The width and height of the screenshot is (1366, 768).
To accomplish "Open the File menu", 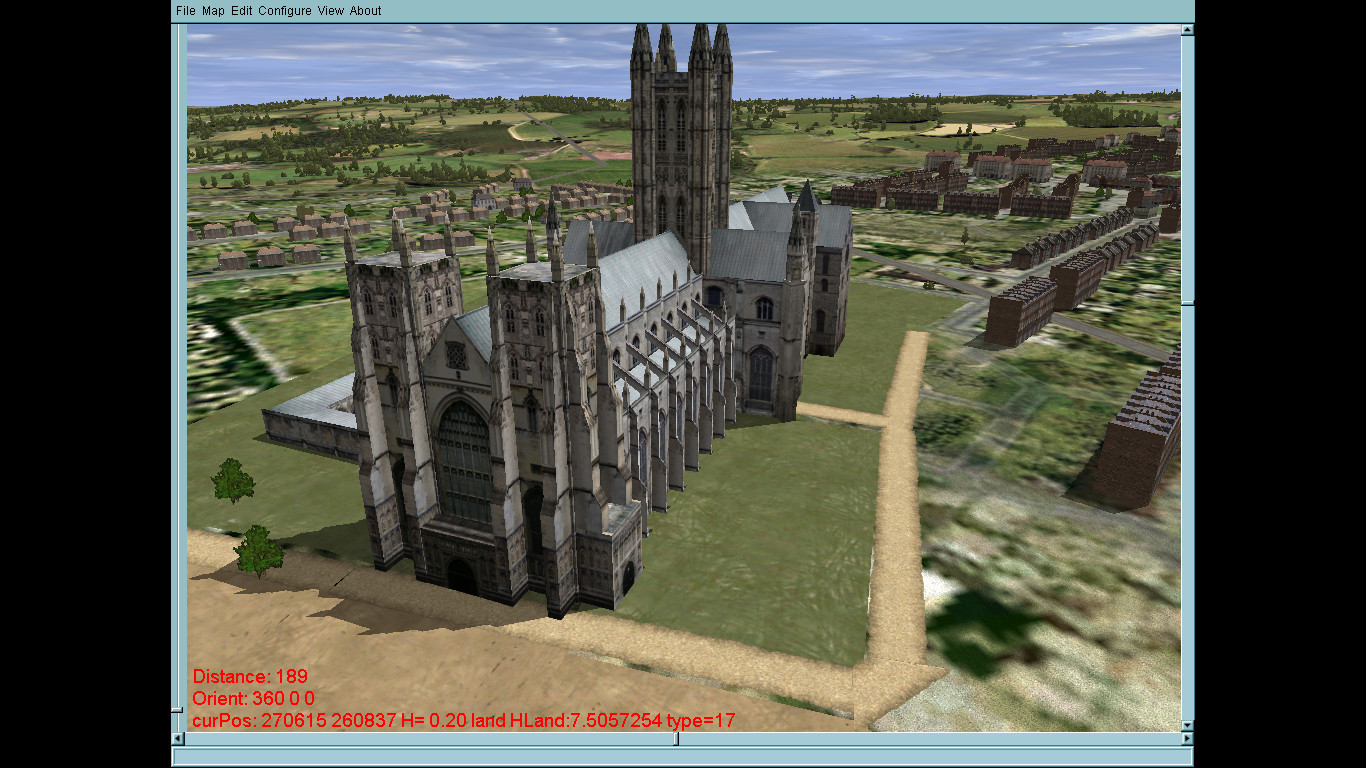I will pos(186,11).
